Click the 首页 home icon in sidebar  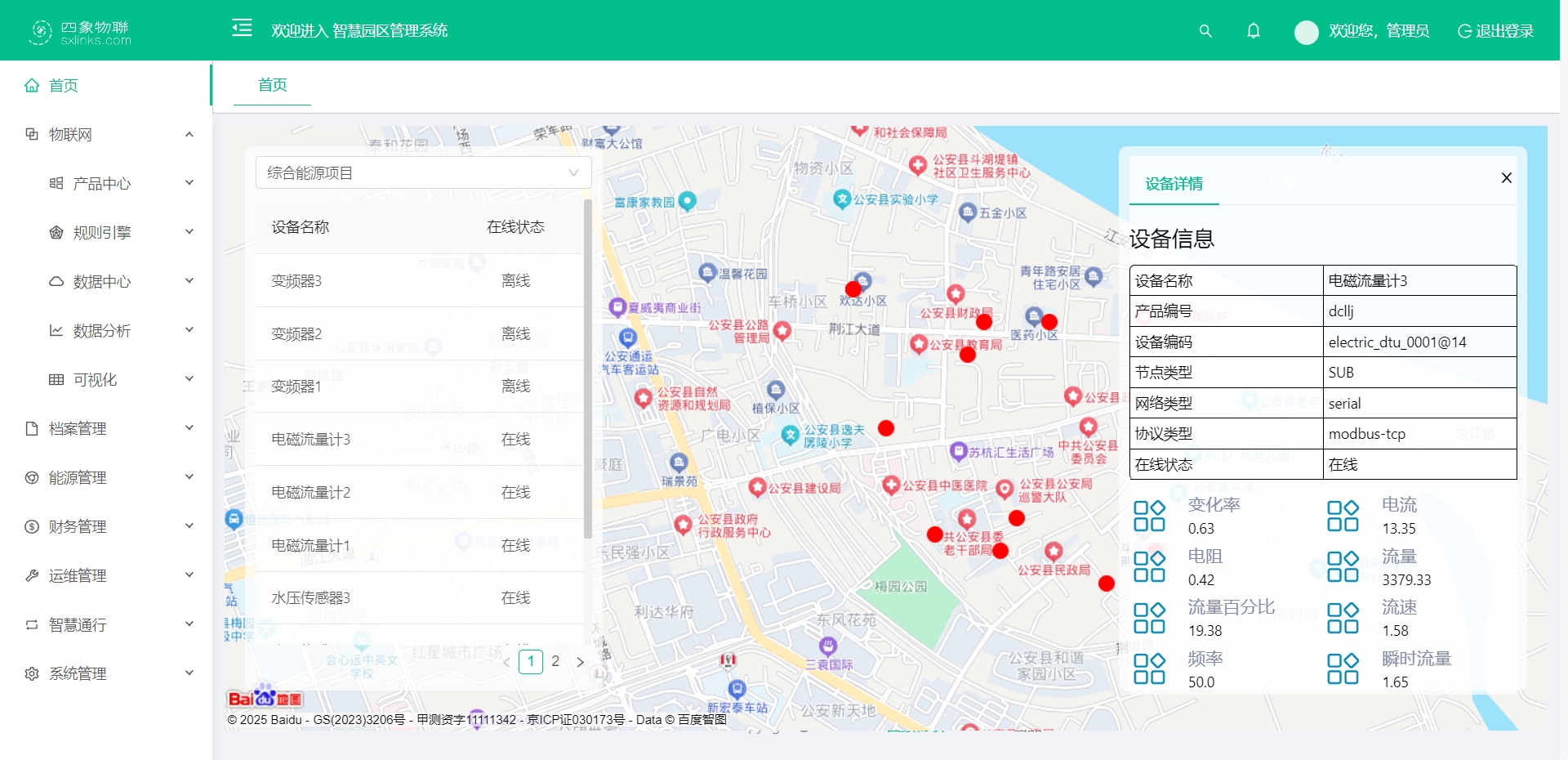click(32, 86)
